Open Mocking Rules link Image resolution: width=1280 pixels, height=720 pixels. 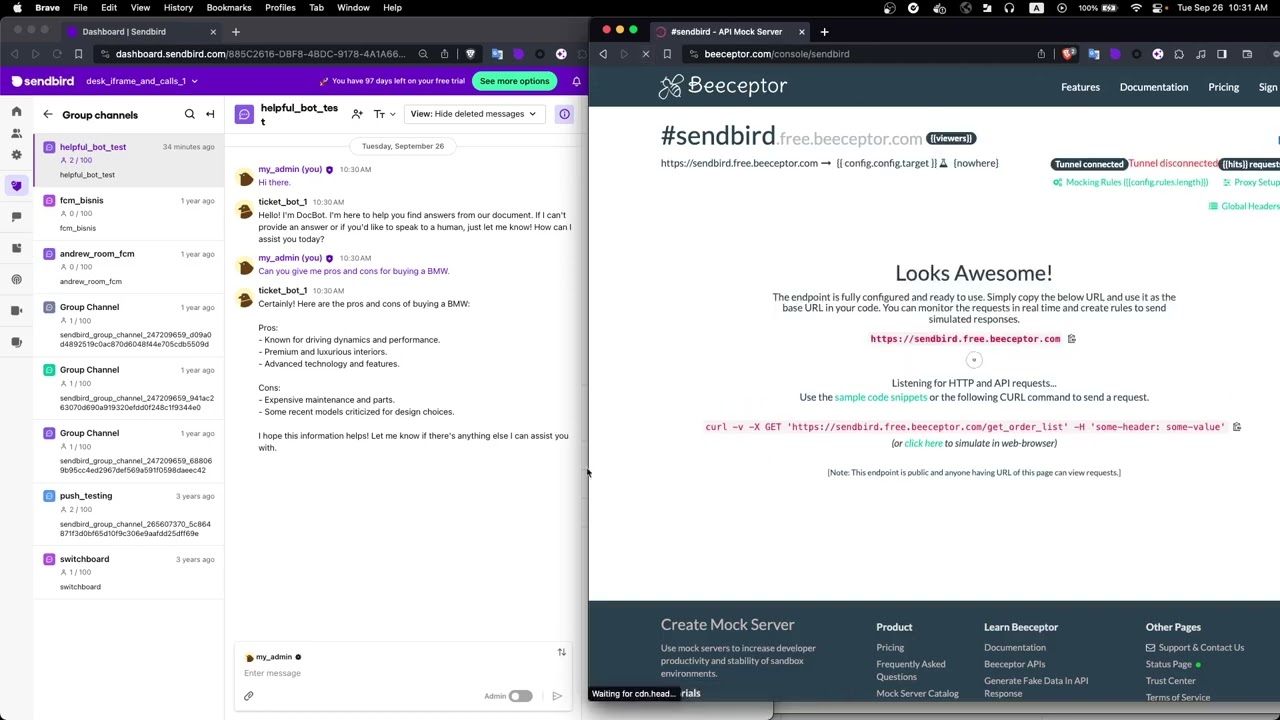tap(1130, 183)
